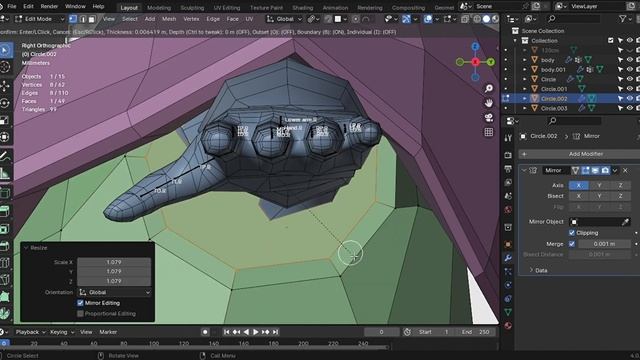
Task: Click the zoom viewport magnifier icon
Action: point(489,88)
